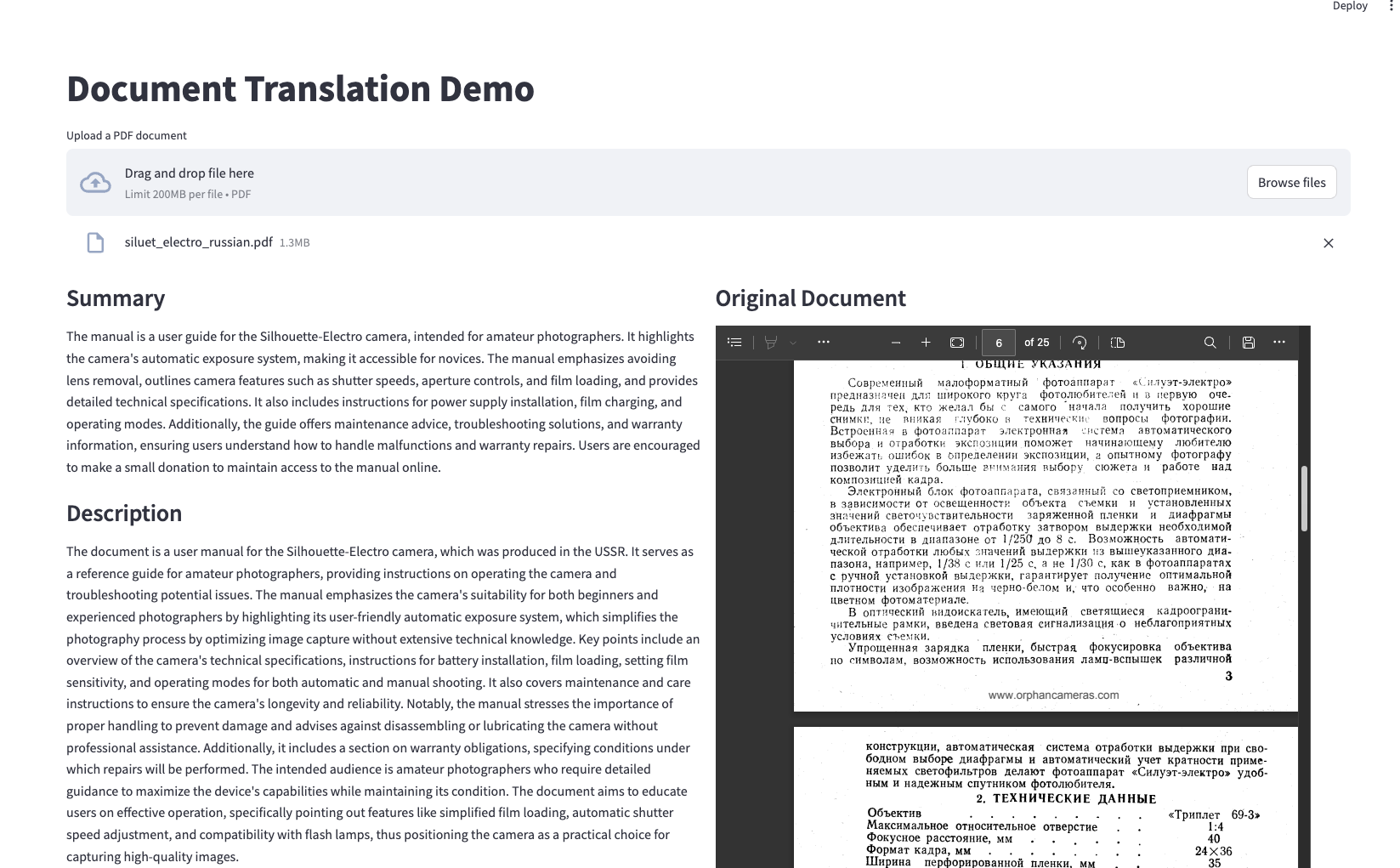Expand the annotation tools overflow menu
This screenshot has width=1400, height=868.
pos(824,342)
